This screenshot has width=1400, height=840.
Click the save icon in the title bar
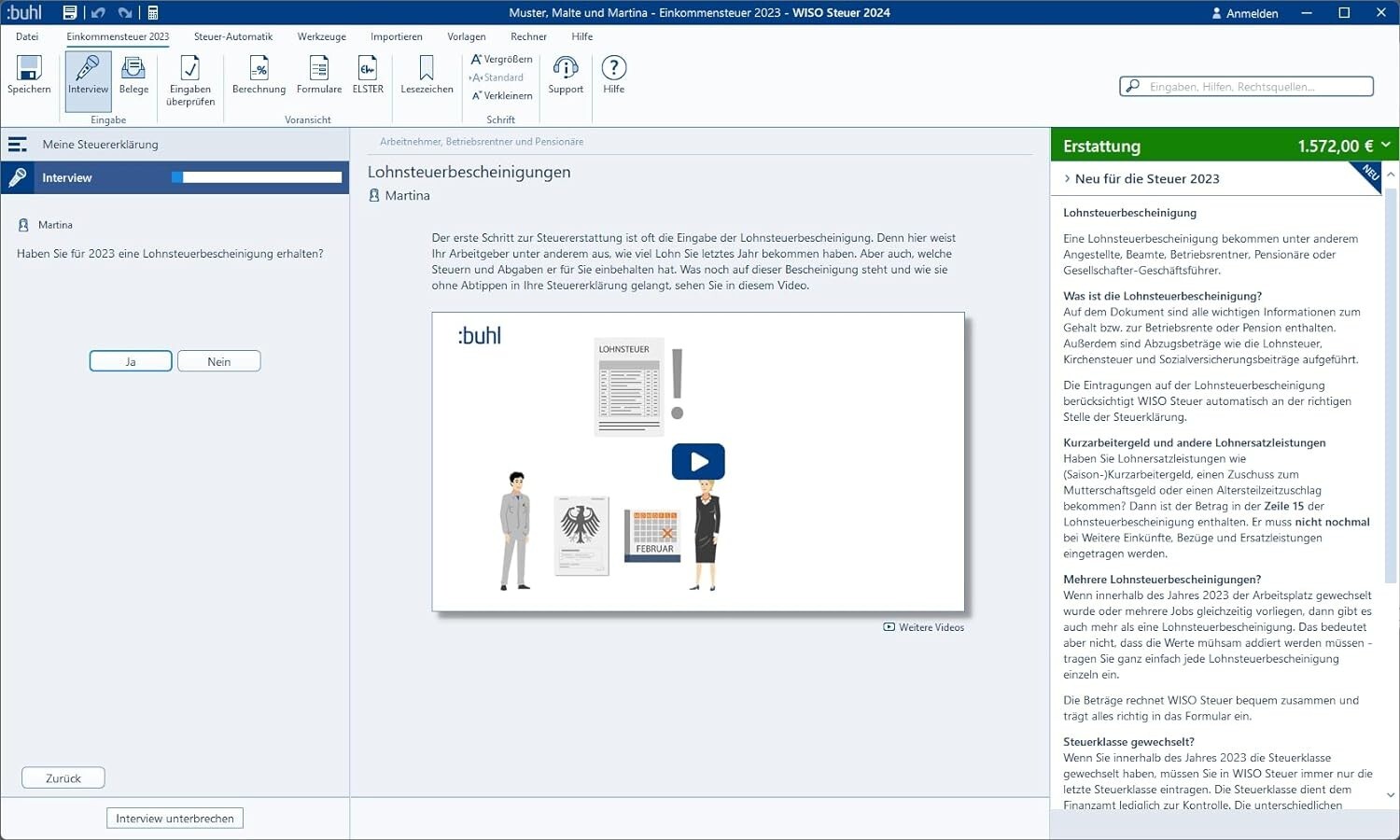(x=70, y=13)
